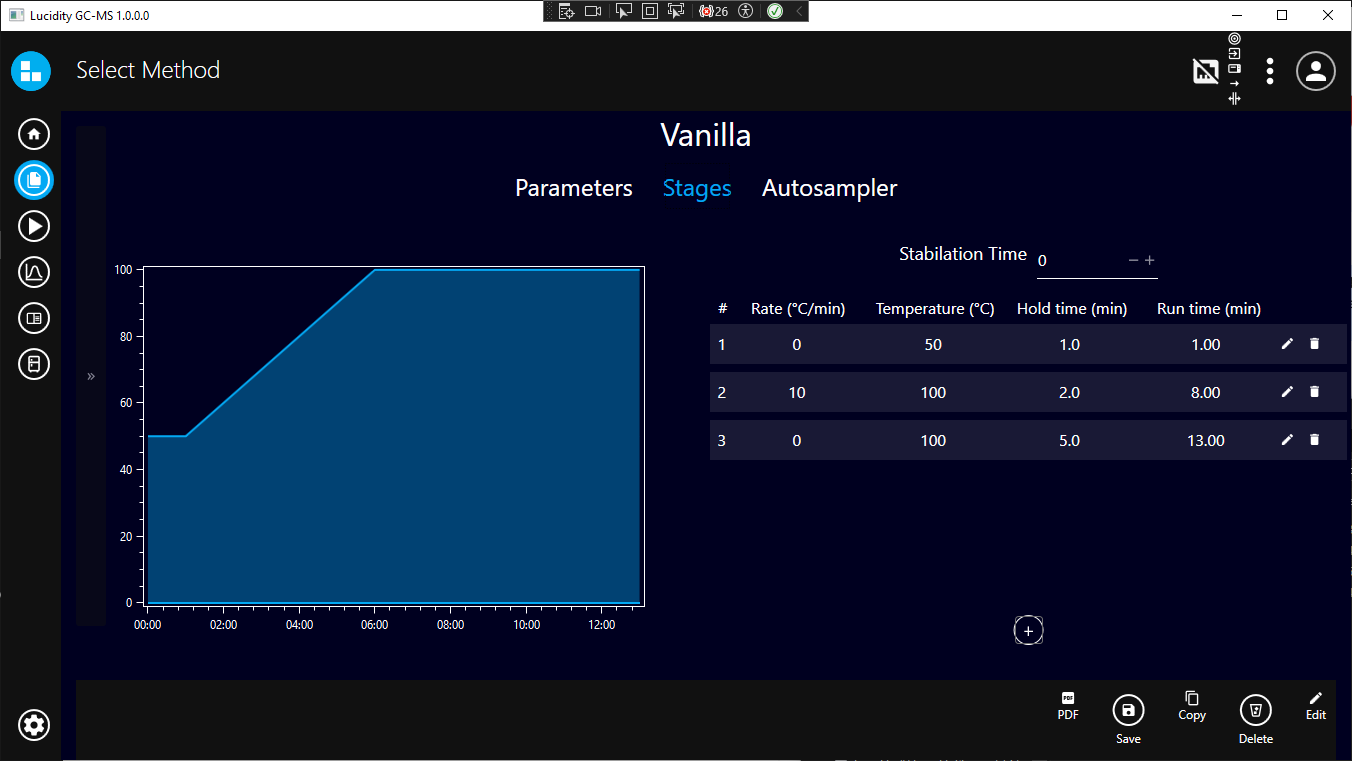
Task: Increase Stabilation Time with plus
Action: 1150,260
